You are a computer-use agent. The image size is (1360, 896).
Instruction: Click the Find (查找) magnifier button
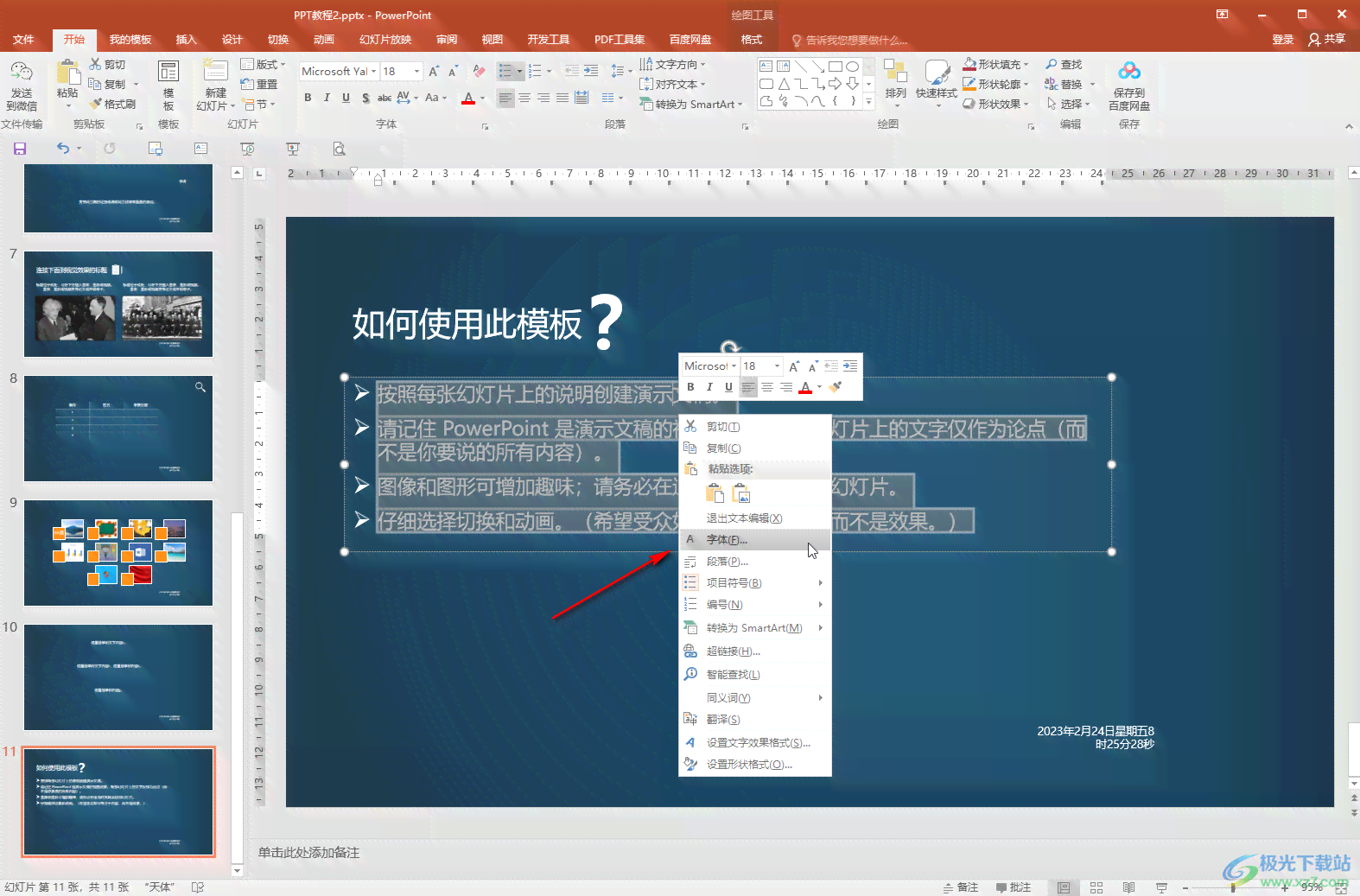[1063, 65]
